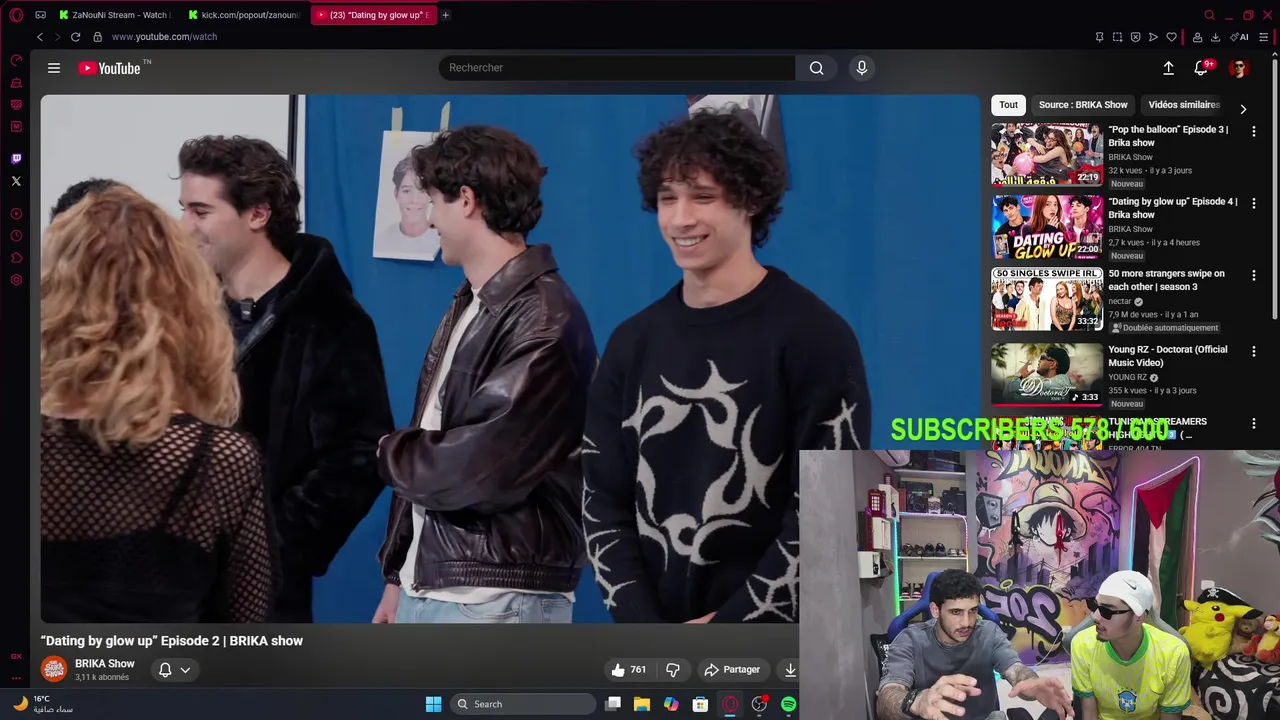The height and width of the screenshot is (720, 1280).
Task: Open Twitch in sidebar
Action: click(16, 159)
